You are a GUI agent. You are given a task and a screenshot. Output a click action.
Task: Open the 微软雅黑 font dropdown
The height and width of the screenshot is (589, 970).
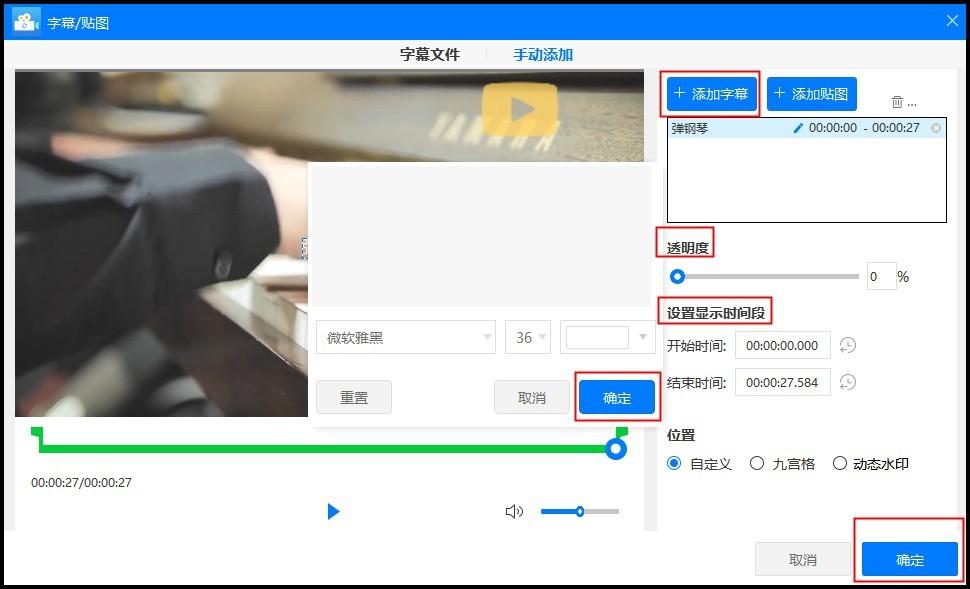(406, 337)
